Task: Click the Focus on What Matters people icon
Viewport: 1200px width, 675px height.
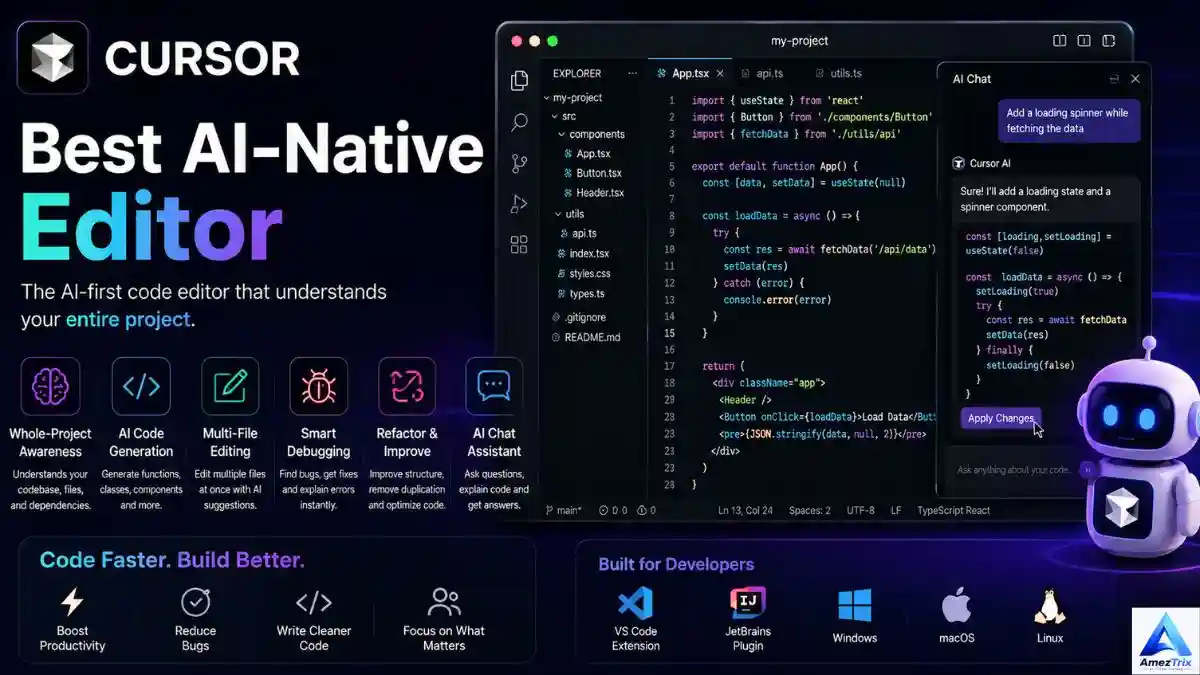Action: pyautogui.click(x=444, y=602)
